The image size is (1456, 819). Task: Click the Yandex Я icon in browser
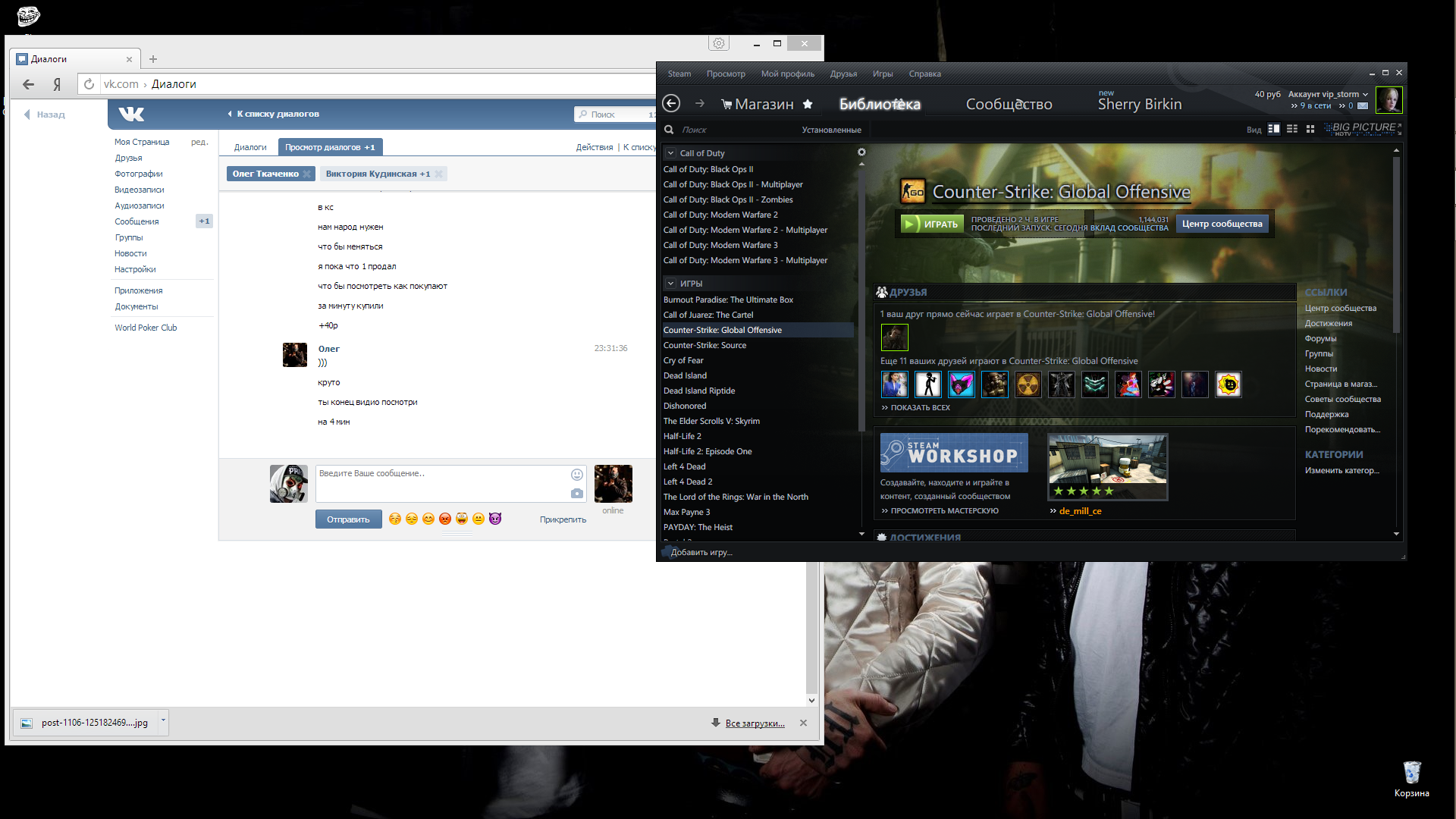pyautogui.click(x=57, y=84)
